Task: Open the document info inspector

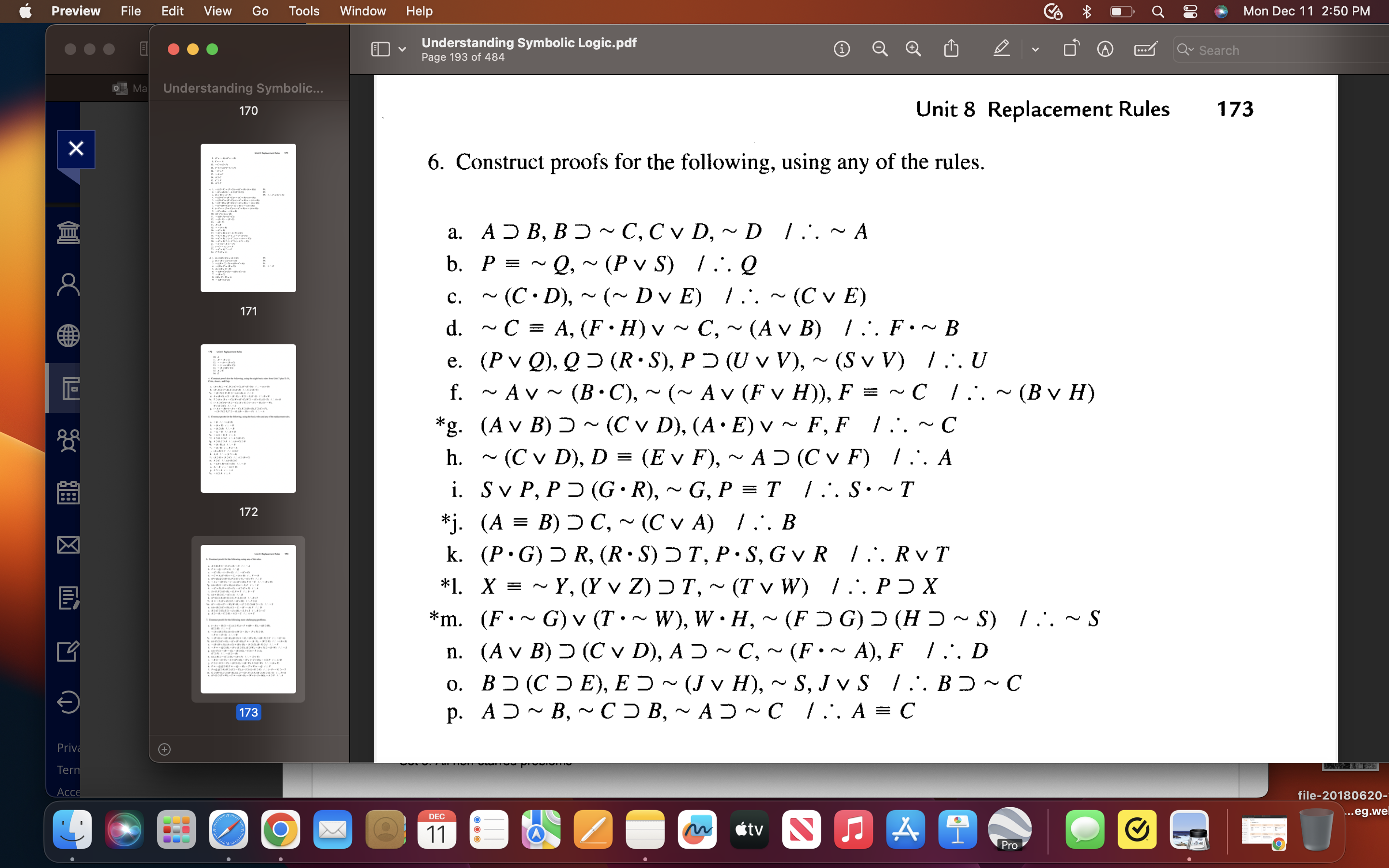Action: [842, 49]
